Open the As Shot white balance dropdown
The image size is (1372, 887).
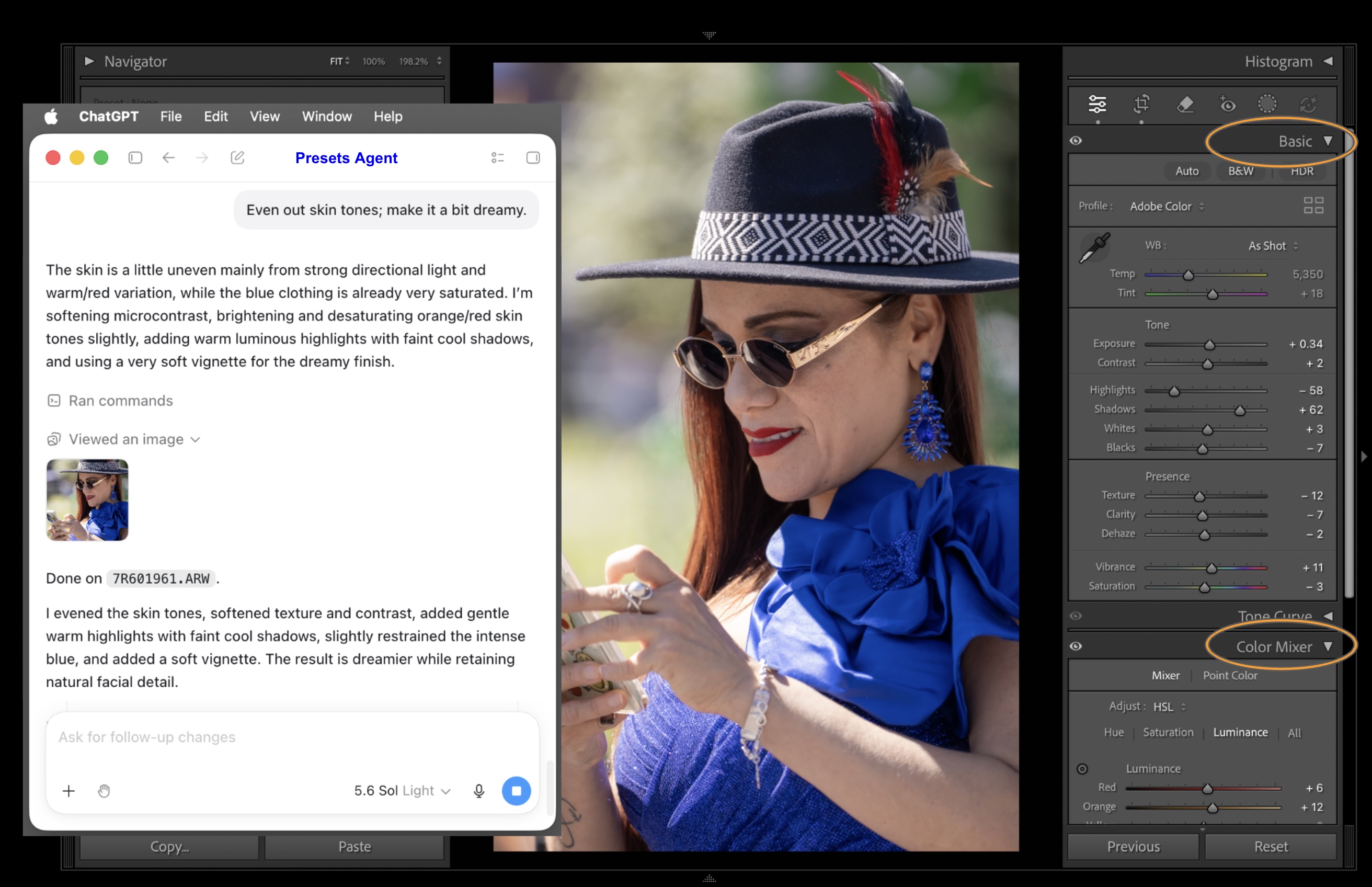1273,246
